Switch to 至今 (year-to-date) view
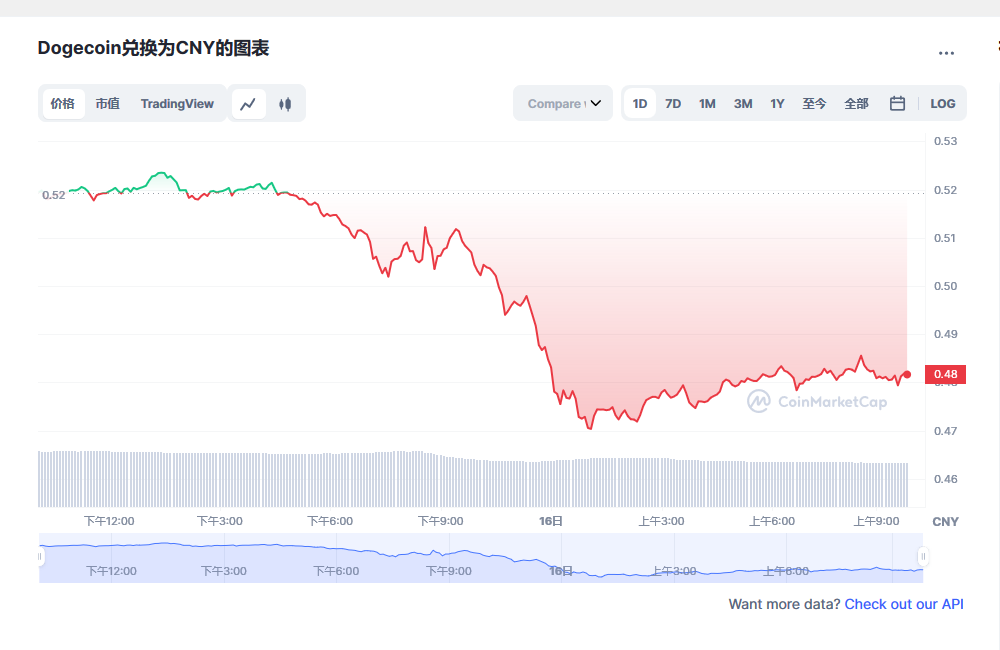This screenshot has height=650, width=1000. [814, 103]
